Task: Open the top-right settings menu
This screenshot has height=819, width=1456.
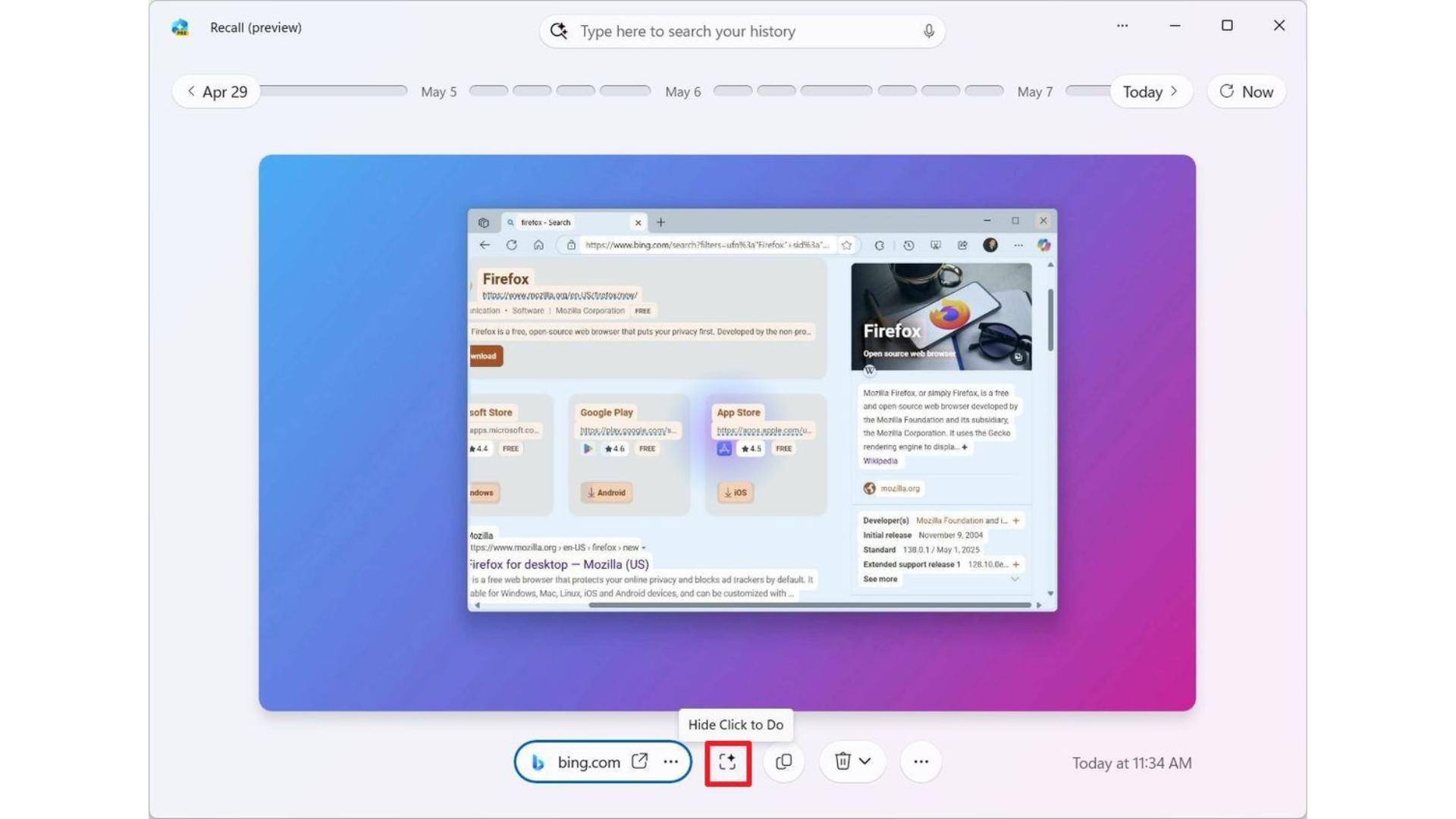Action: [1122, 26]
